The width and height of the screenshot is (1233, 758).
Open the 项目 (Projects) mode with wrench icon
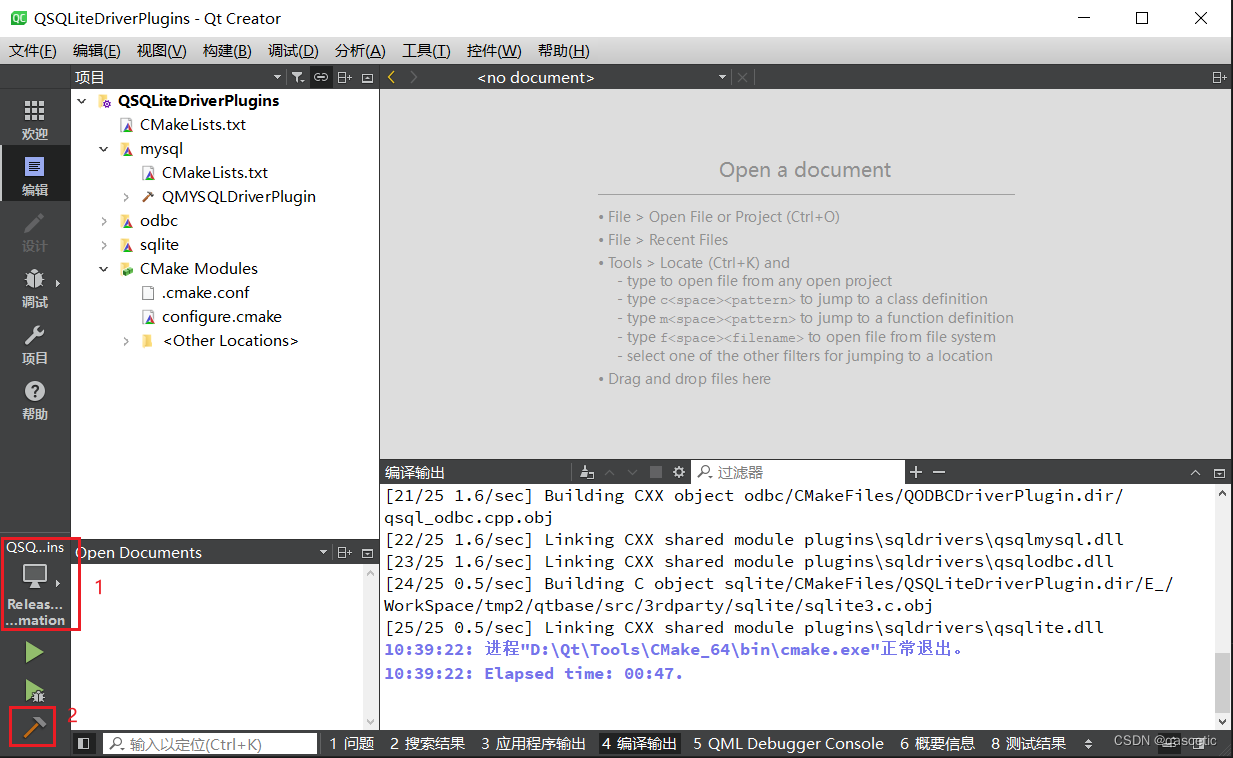tap(35, 343)
